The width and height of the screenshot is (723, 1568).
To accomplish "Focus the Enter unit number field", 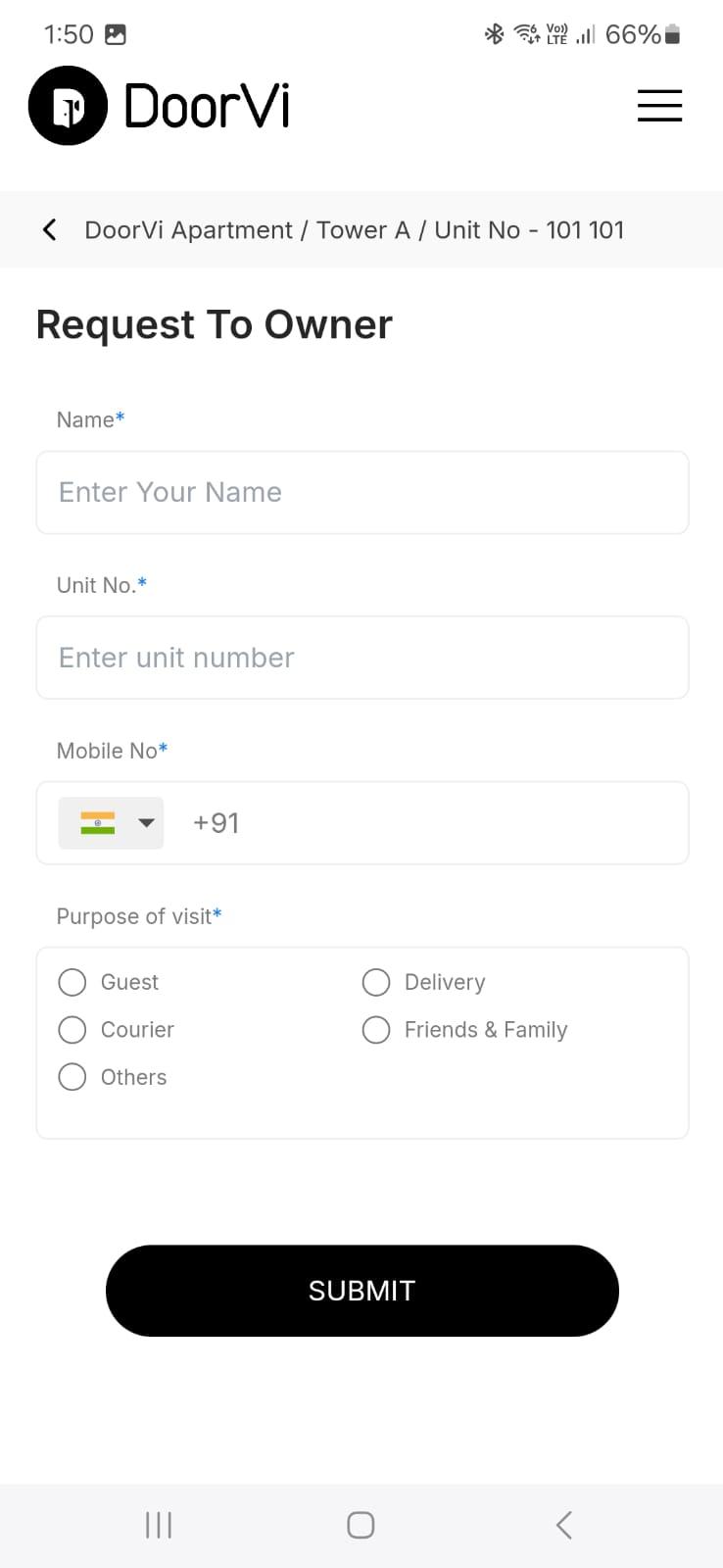I will coord(362,658).
